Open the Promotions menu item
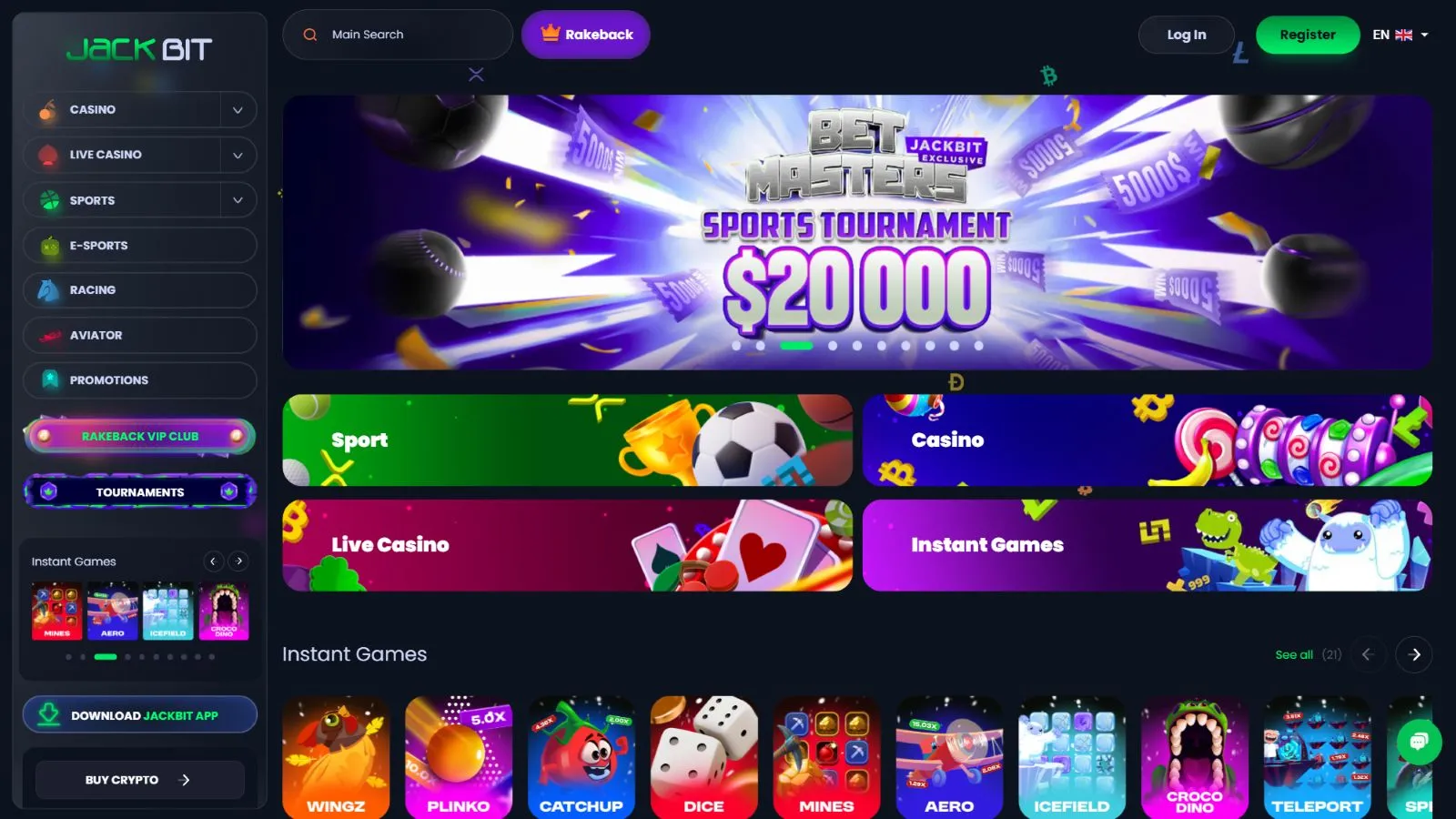 tap(140, 380)
